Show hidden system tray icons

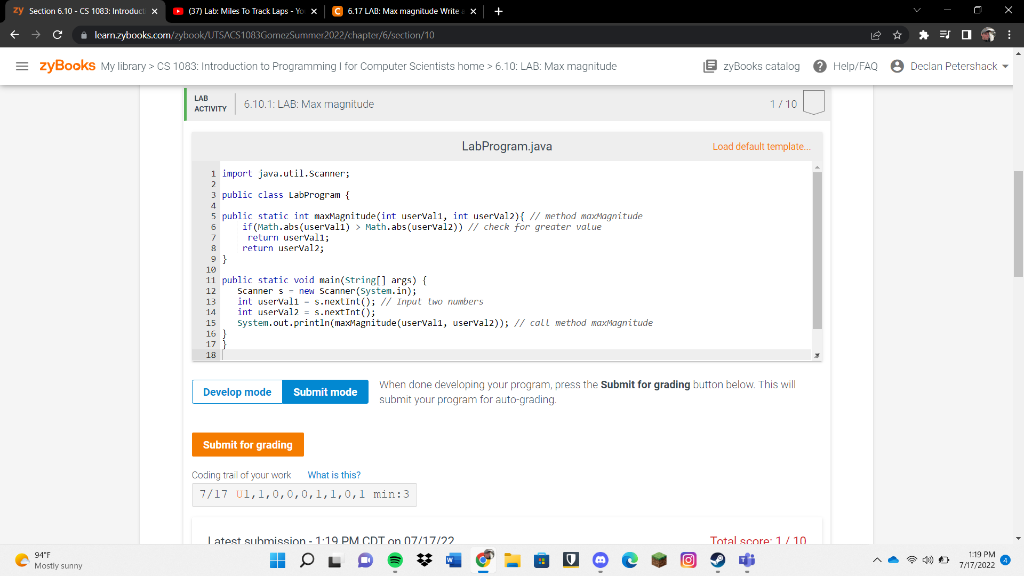tap(877, 560)
